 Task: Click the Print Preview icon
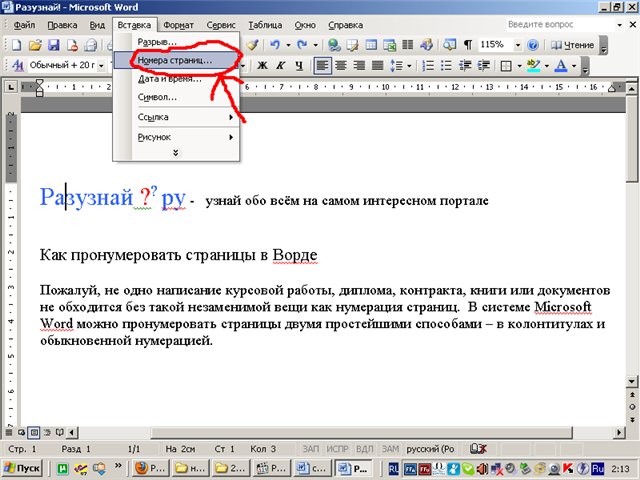pos(91,45)
